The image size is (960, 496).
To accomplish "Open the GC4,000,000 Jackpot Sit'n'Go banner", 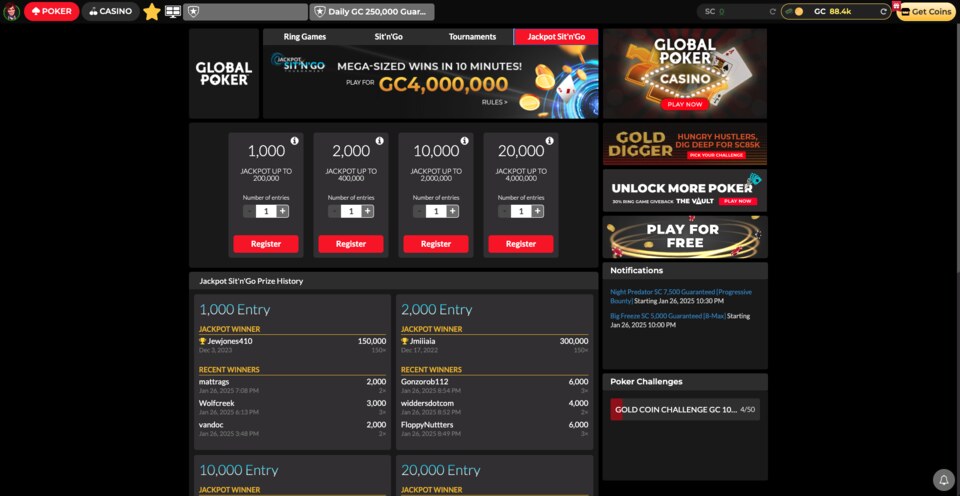I will [x=430, y=81].
